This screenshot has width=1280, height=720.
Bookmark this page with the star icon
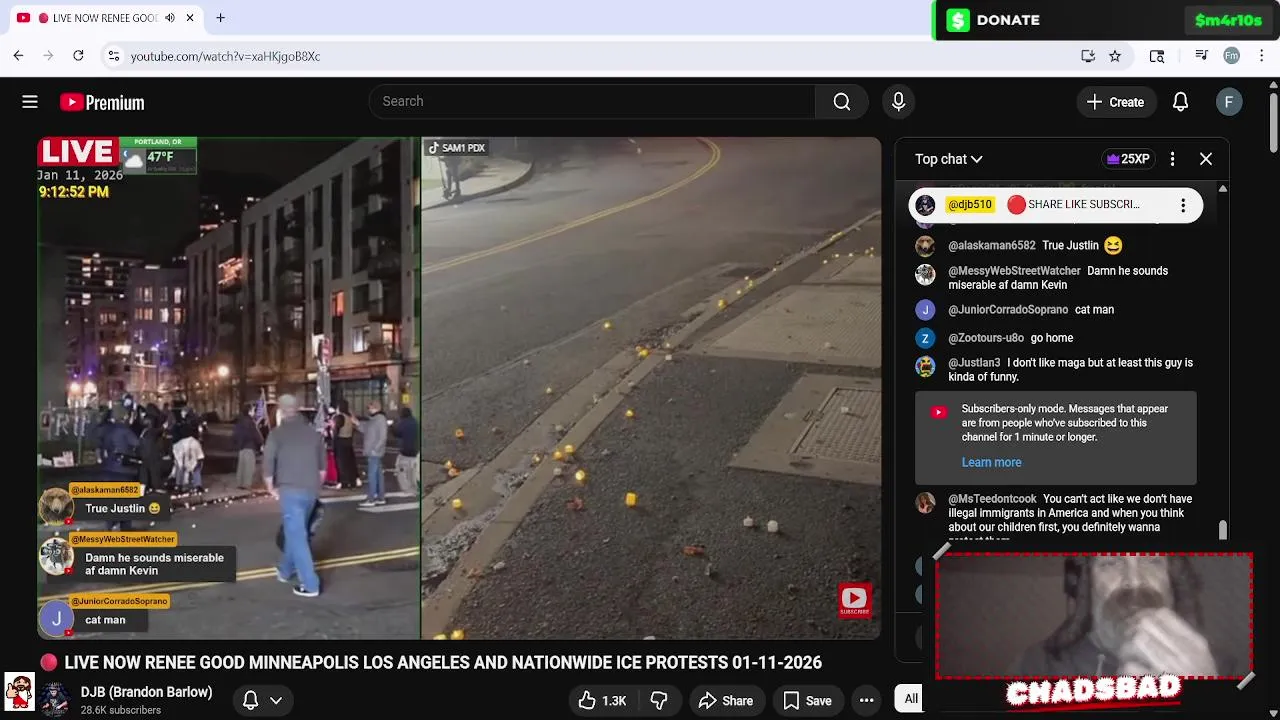[x=1115, y=56]
